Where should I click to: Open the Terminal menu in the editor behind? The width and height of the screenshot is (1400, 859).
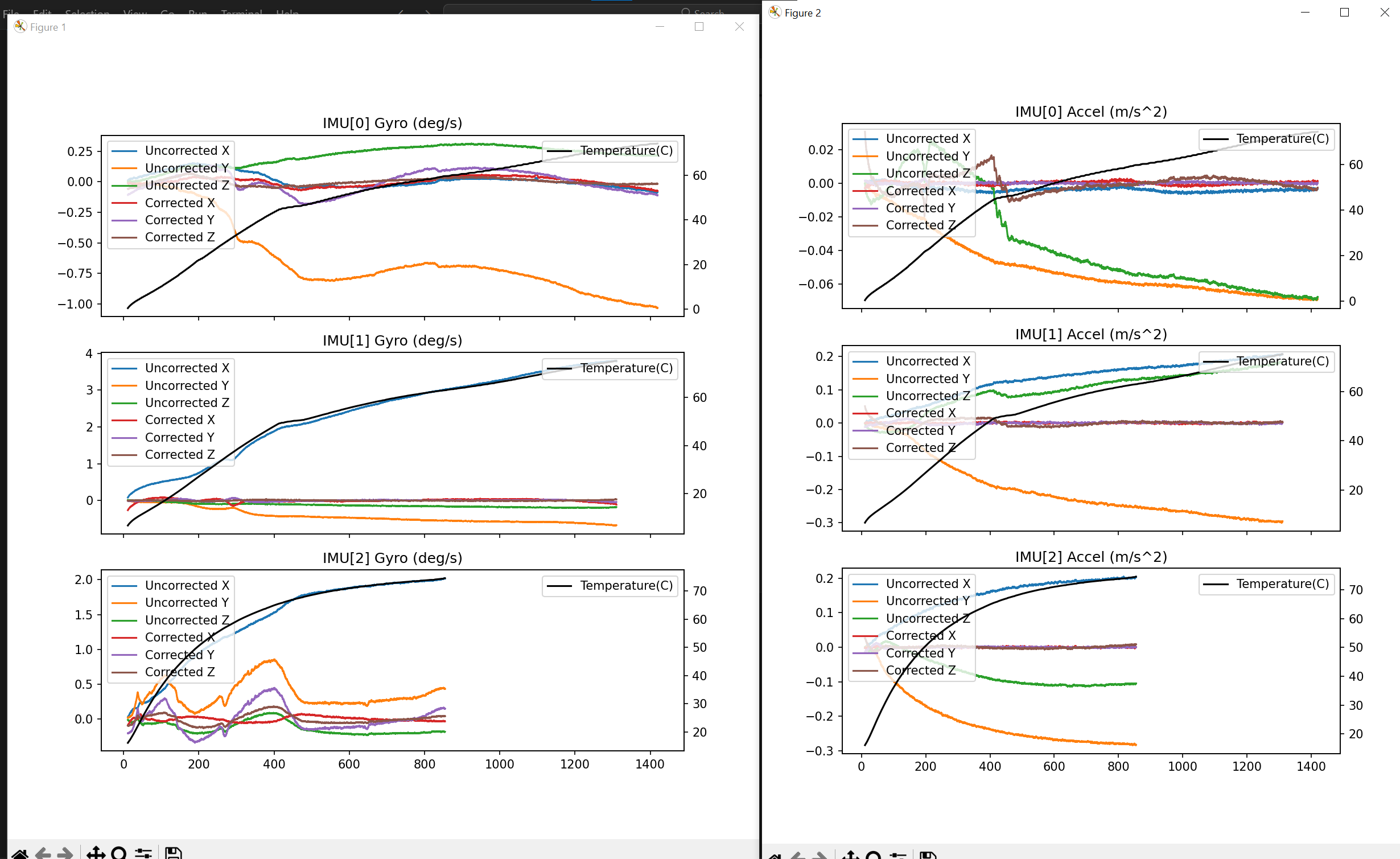(x=241, y=12)
